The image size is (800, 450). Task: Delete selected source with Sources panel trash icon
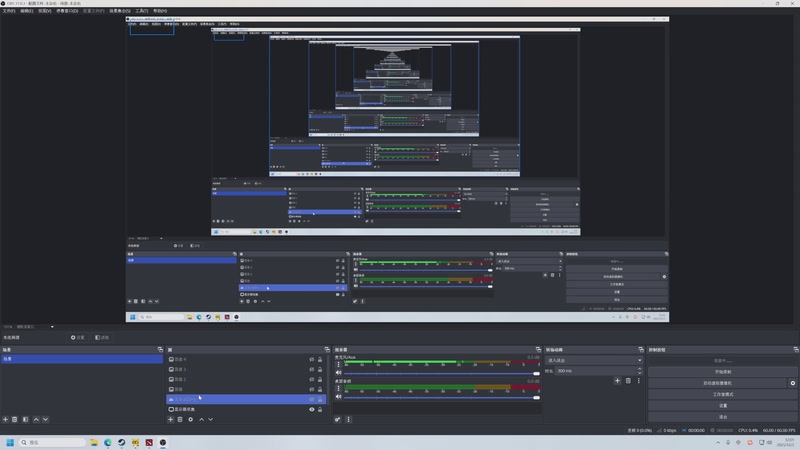(x=180, y=419)
